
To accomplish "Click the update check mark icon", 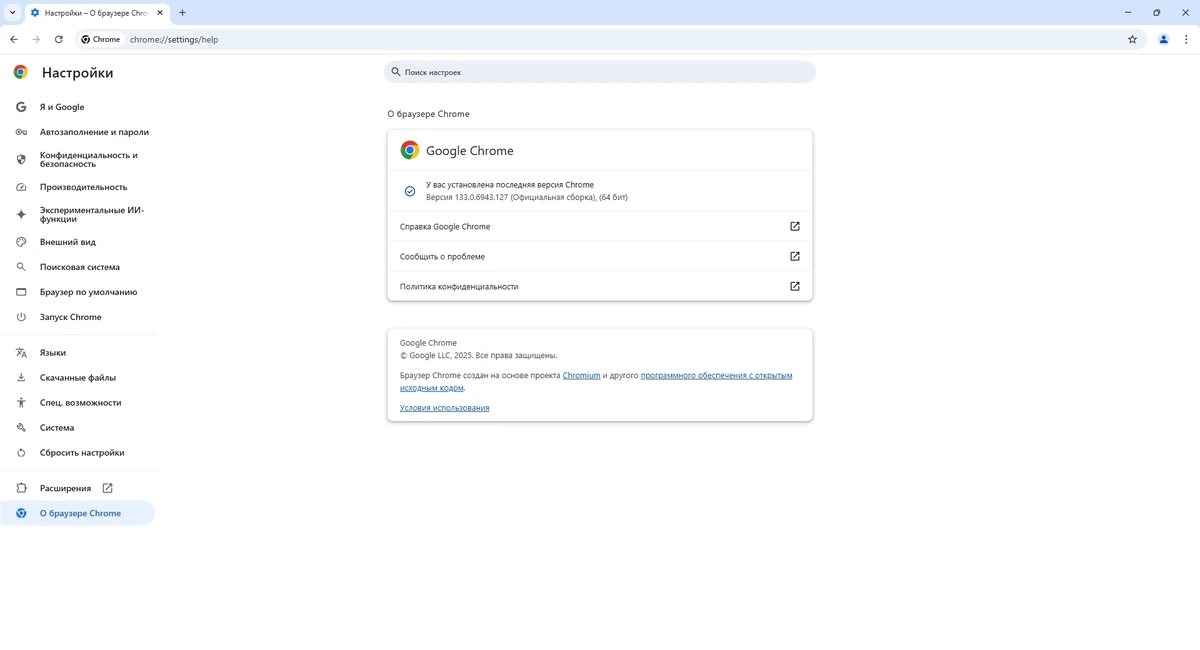I will point(410,191).
